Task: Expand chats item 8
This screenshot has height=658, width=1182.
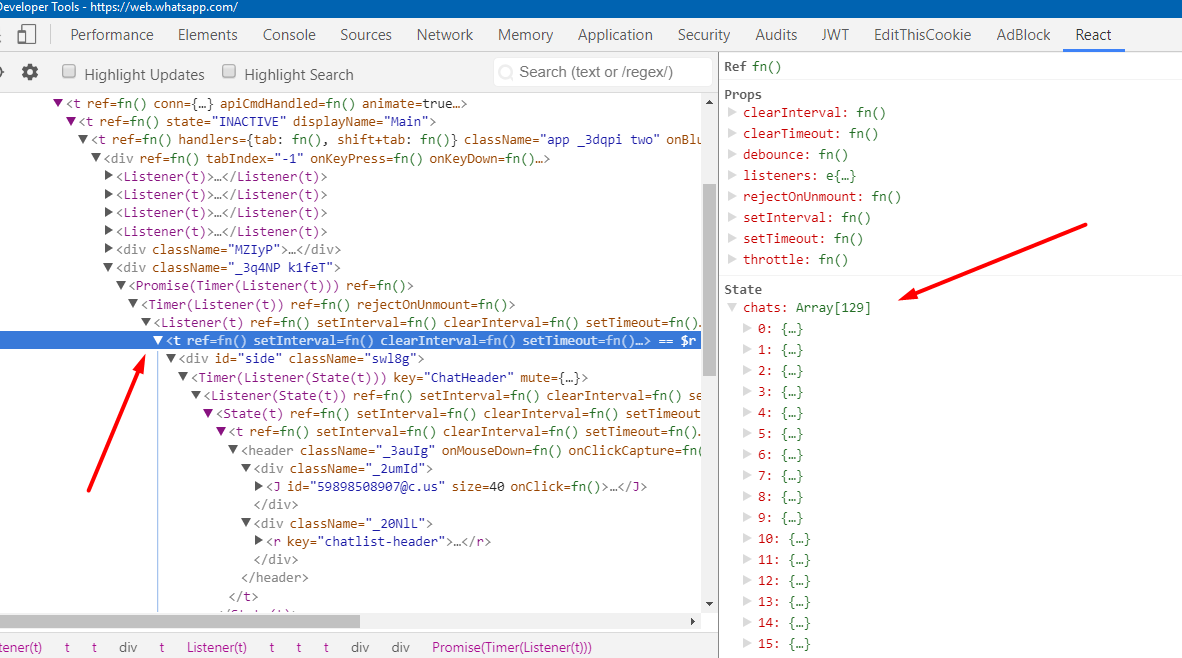Action: tap(746, 496)
